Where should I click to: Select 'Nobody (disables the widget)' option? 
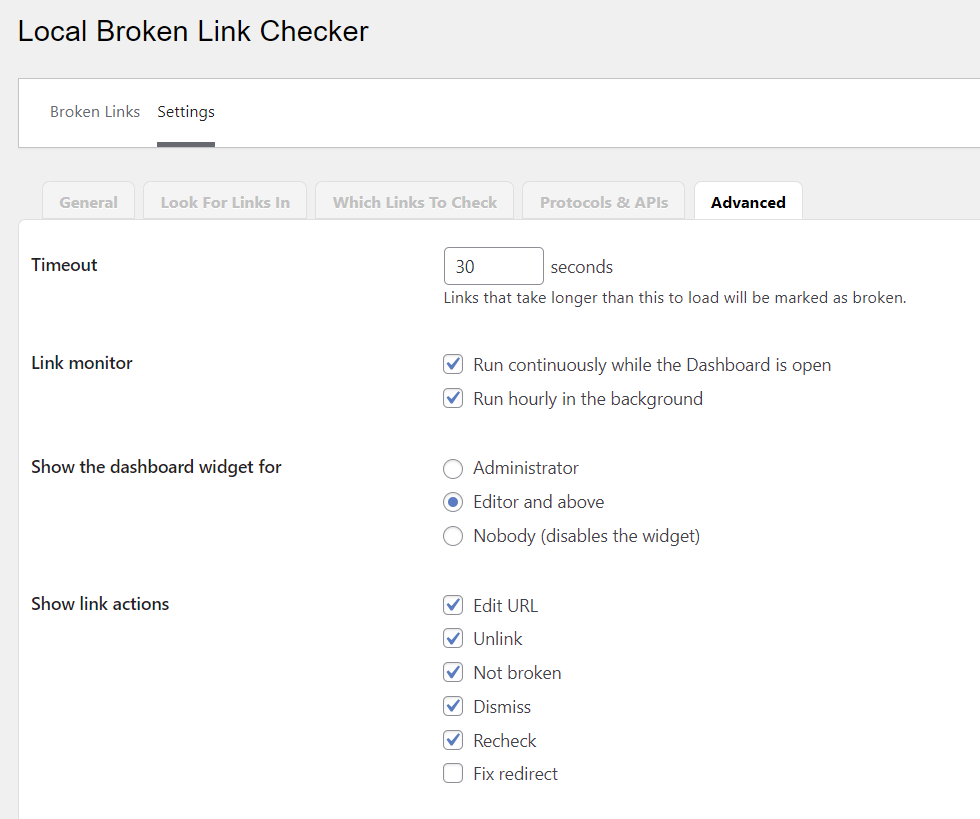coord(453,536)
